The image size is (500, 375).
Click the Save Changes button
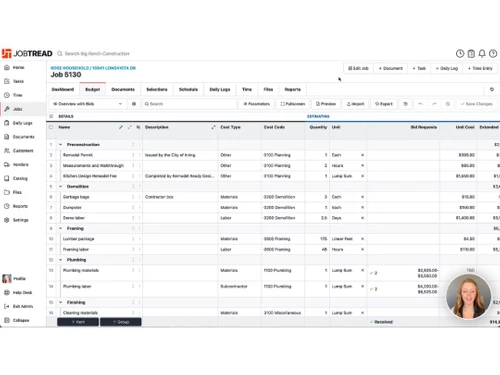477,104
